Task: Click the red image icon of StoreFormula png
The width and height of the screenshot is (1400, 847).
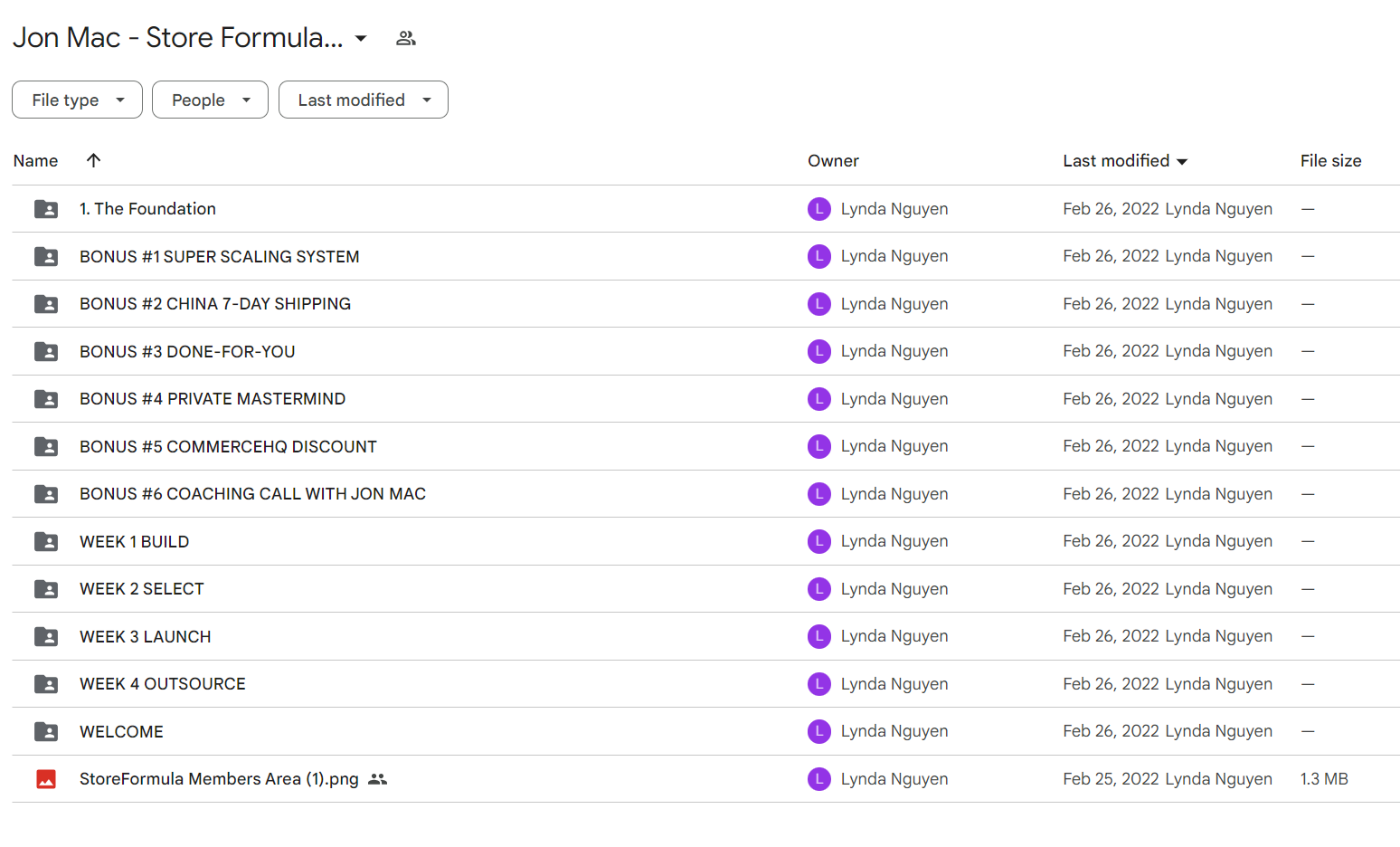Action: pos(46,779)
